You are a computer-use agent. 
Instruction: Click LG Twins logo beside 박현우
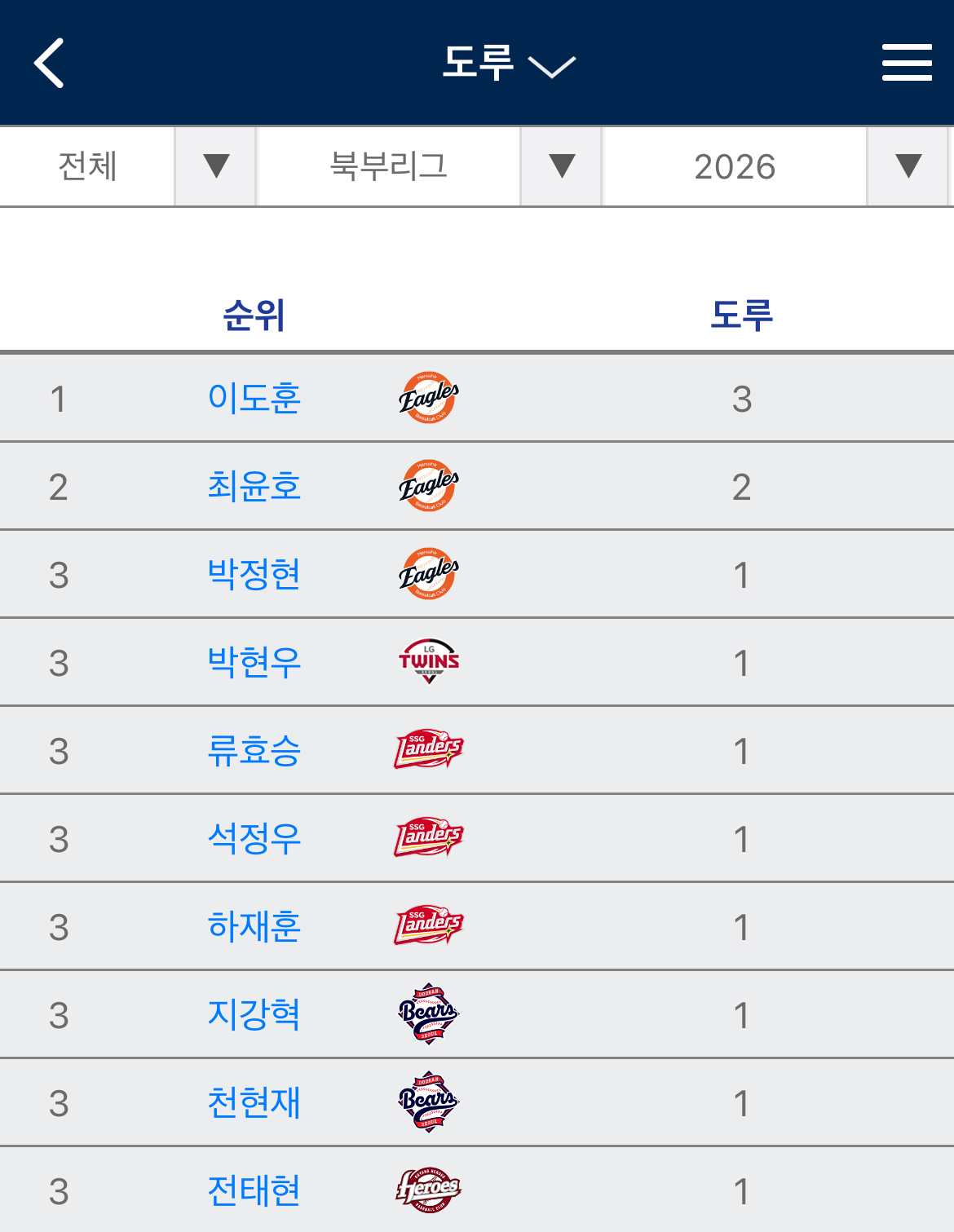429,662
